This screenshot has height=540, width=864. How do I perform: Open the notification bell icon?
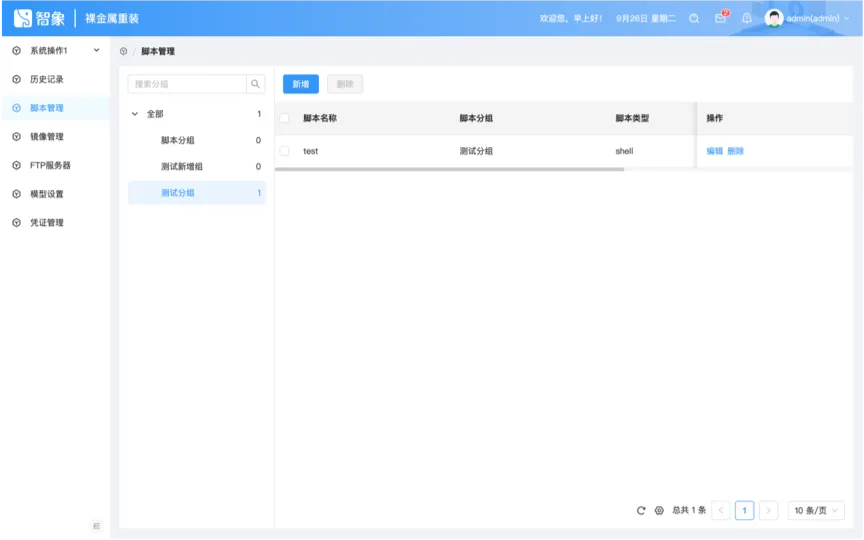click(x=746, y=18)
